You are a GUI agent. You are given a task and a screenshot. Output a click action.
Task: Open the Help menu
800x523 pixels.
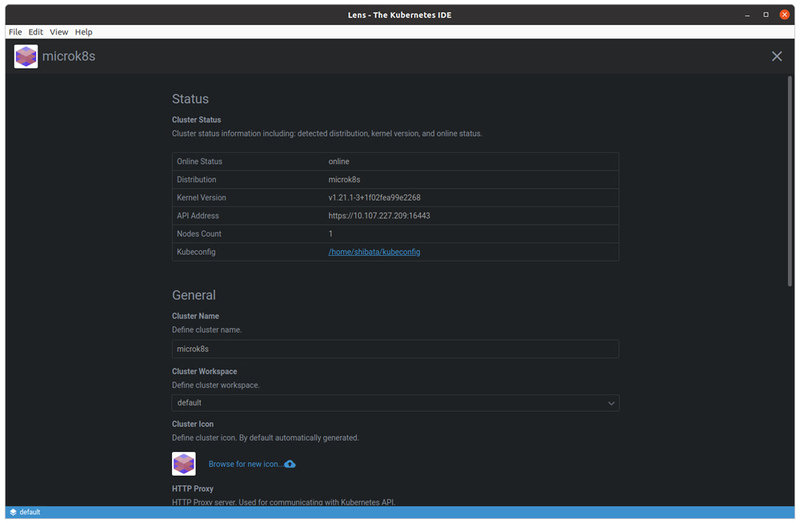84,32
